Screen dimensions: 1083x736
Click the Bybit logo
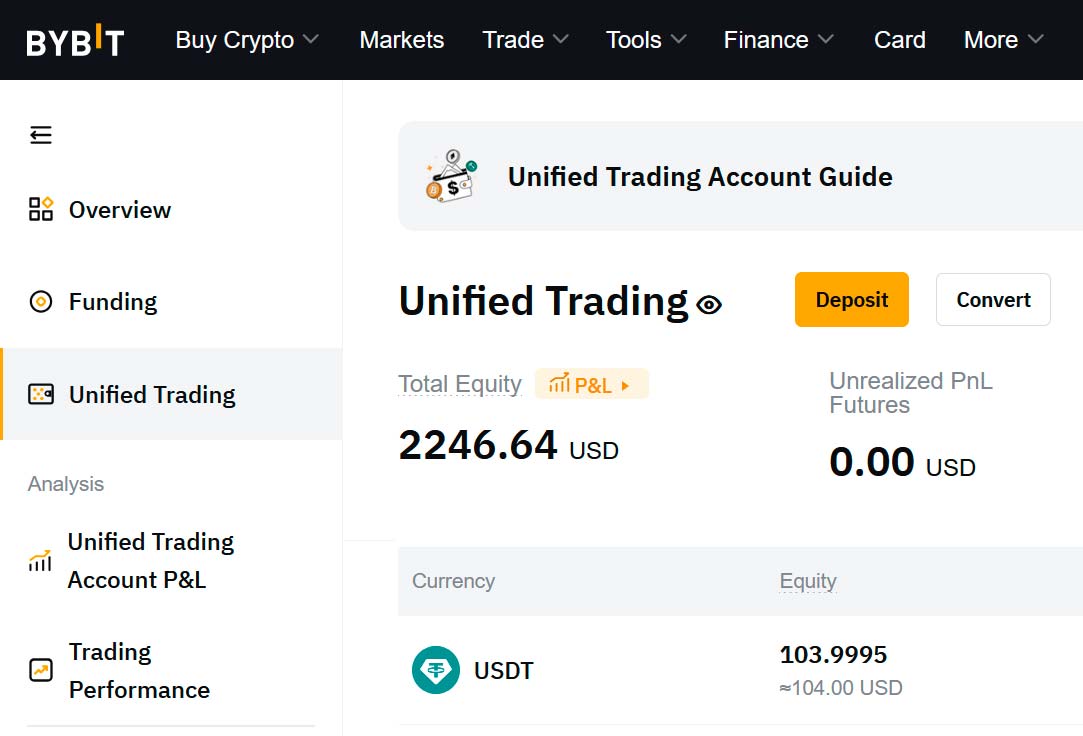(x=75, y=41)
